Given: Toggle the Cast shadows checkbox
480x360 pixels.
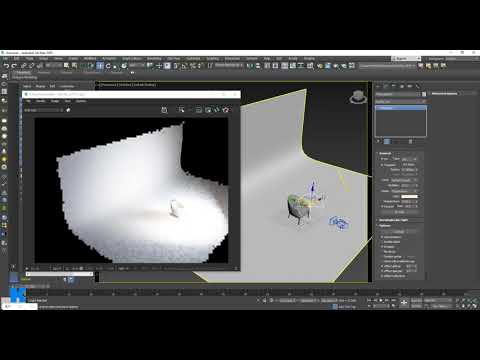Looking at the screenshot, I should coord(382,237).
